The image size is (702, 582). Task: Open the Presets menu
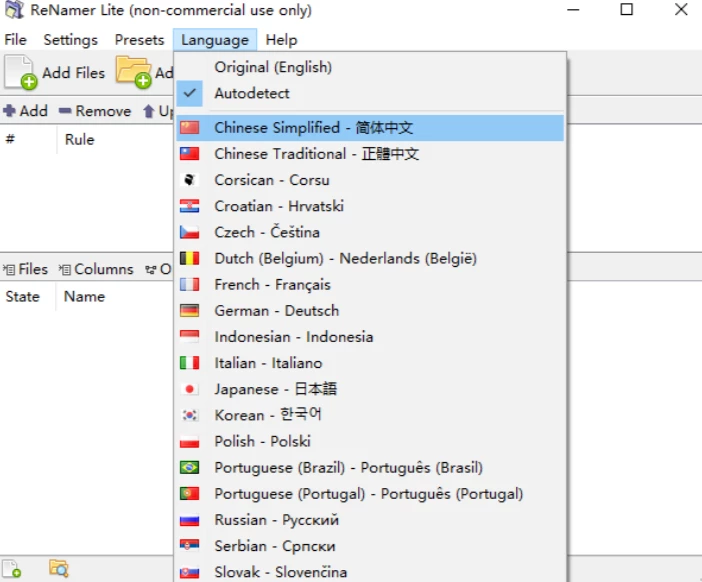coord(139,40)
